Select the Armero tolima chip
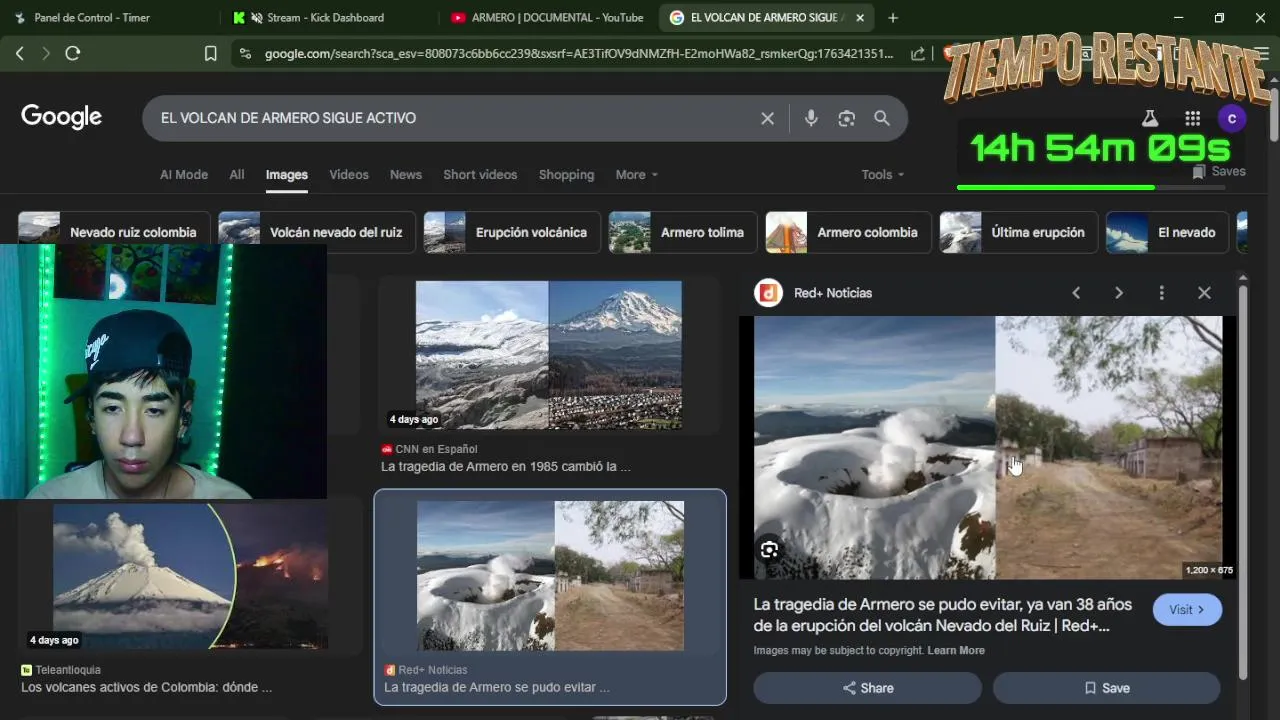 pyautogui.click(x=683, y=232)
